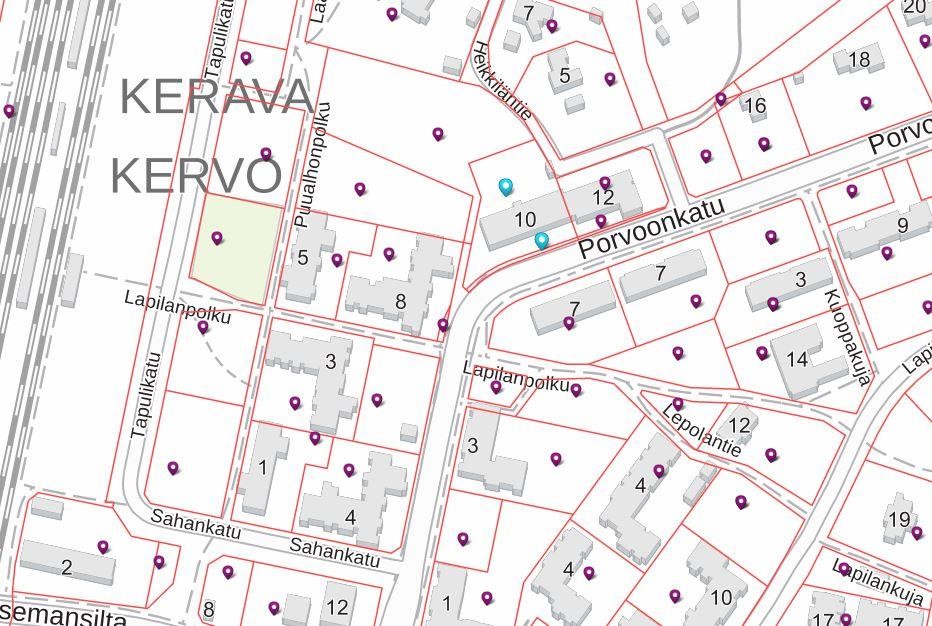Select the cyan marker beside the Porvoonkatu label
This screenshot has height=626, width=932.
point(541,240)
